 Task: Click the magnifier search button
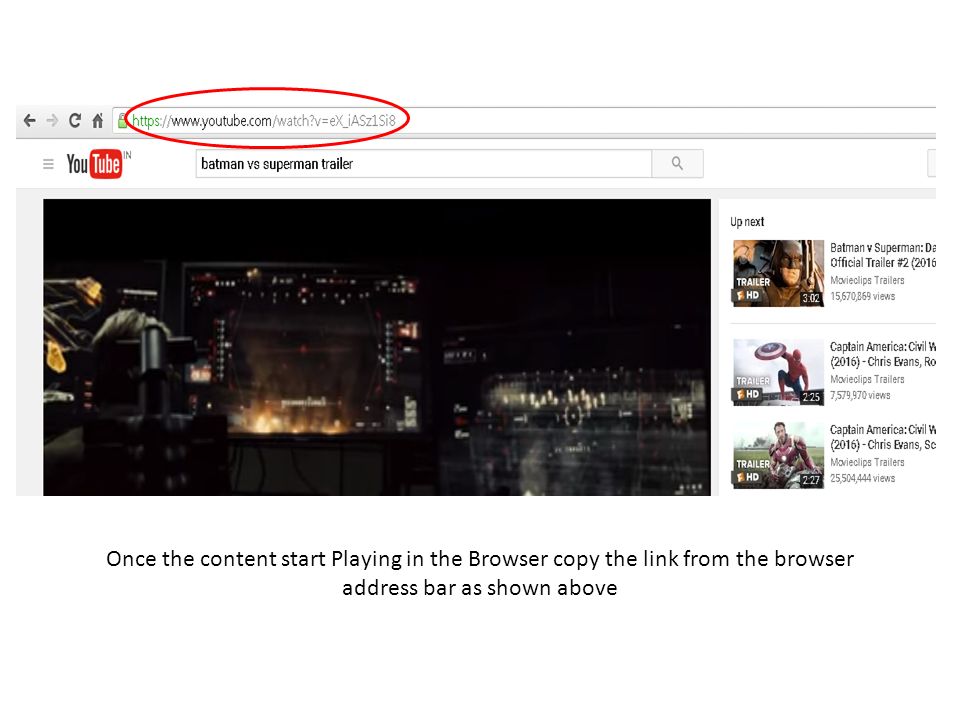click(677, 163)
